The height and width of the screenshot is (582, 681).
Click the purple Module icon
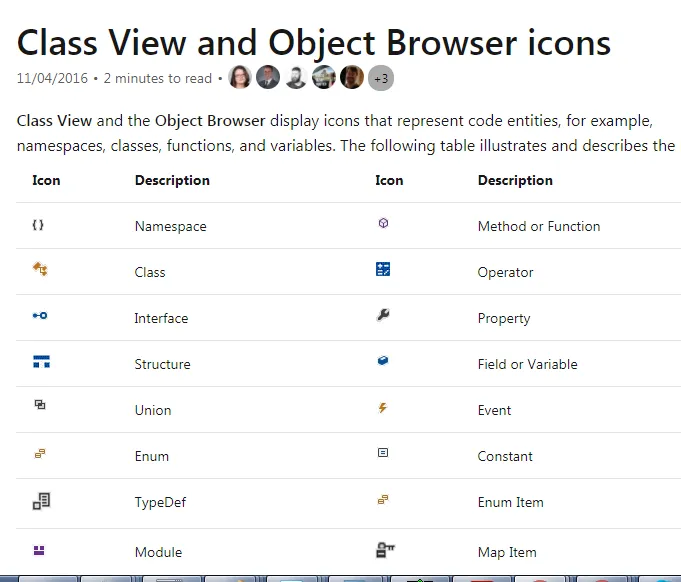(x=39, y=550)
